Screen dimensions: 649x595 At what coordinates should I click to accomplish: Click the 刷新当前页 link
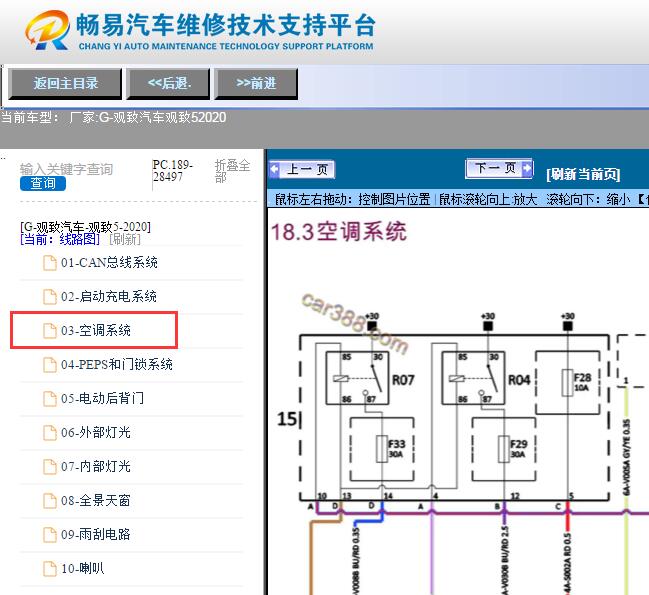click(583, 174)
